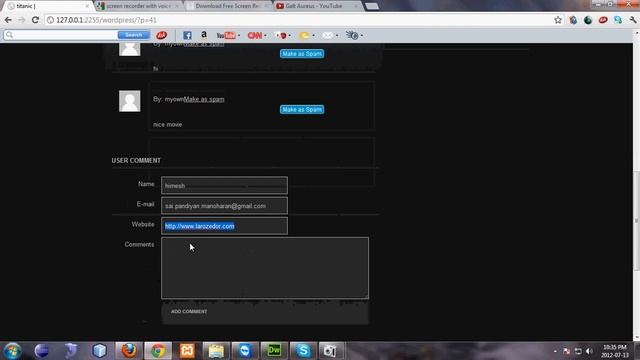Open the blue globe taskbar icon

pyautogui.click(x=42, y=351)
